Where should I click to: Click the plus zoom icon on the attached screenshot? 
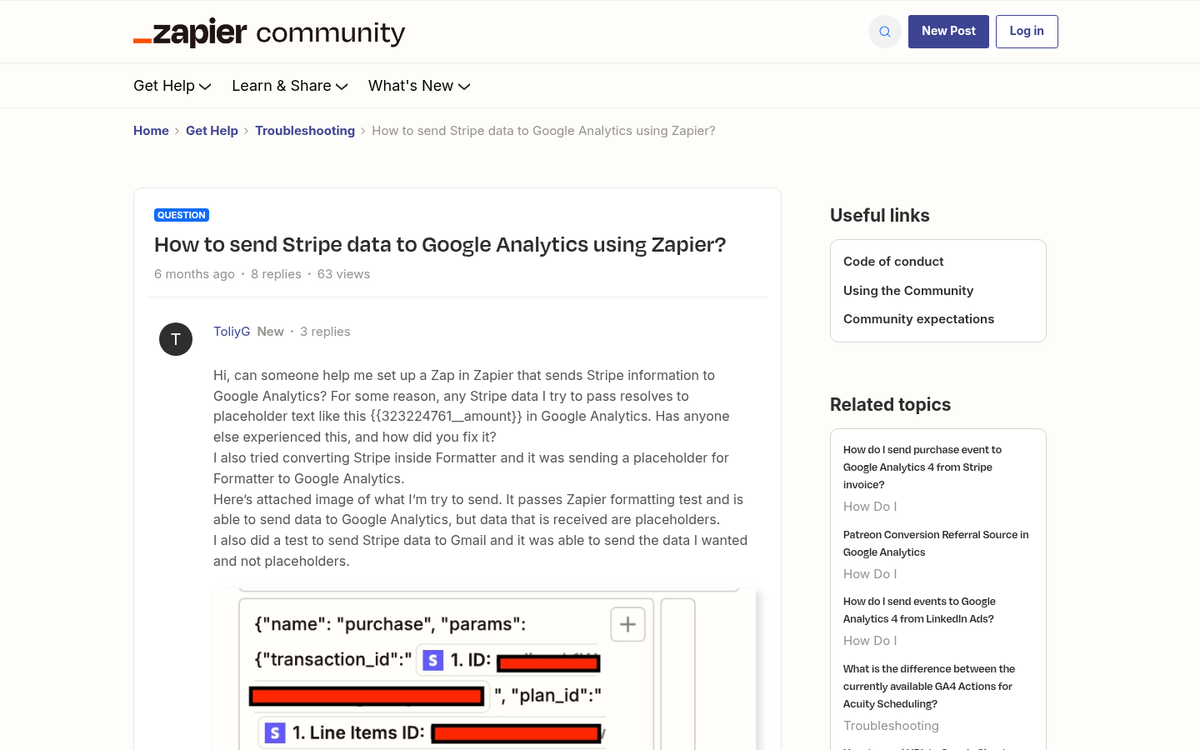(x=627, y=623)
